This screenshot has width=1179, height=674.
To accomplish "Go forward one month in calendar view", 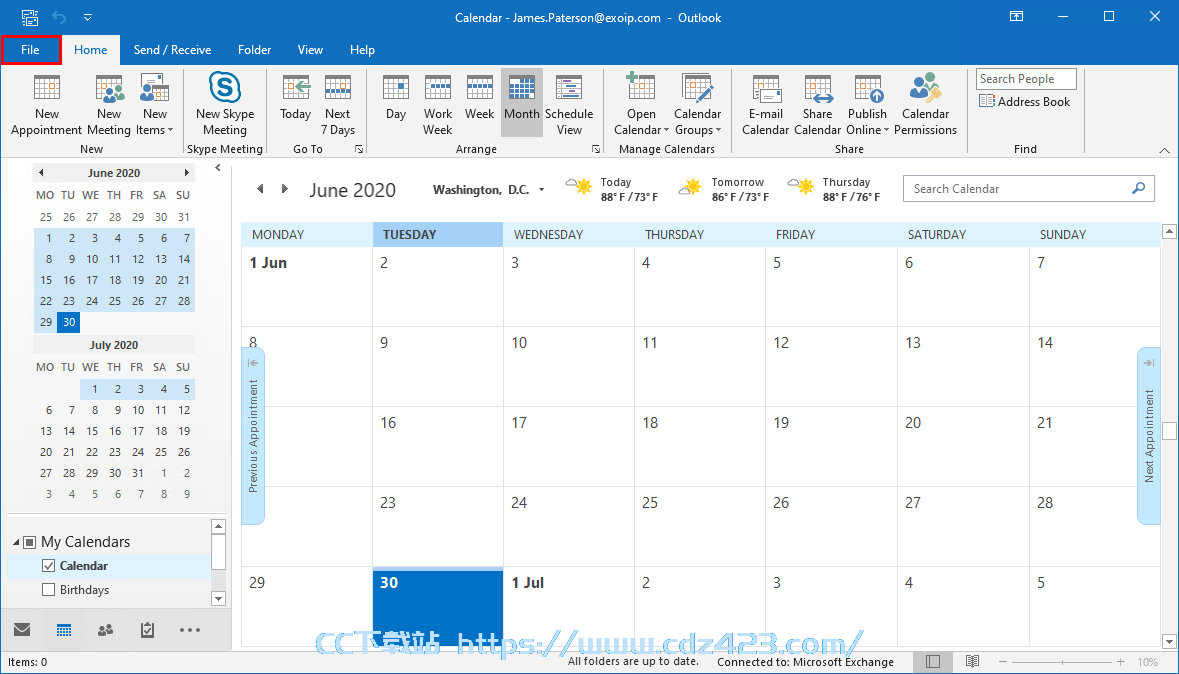I will (x=284, y=189).
